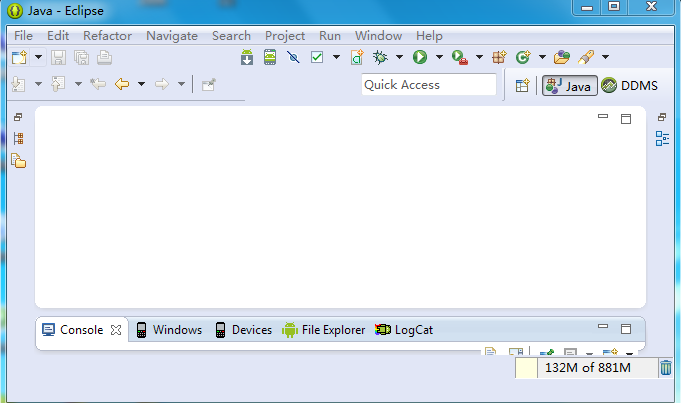Open the Edit menu
This screenshot has width=681, height=403.
pos(58,36)
